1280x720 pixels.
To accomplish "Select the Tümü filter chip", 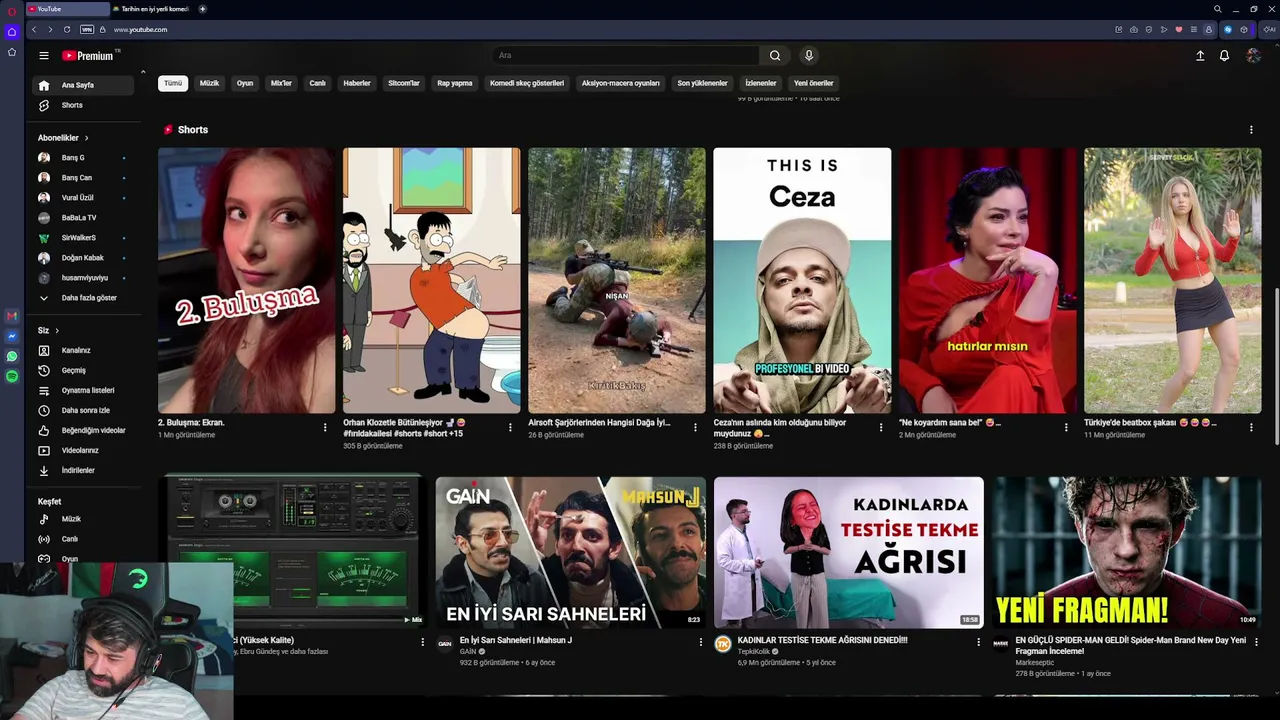I will (x=173, y=83).
